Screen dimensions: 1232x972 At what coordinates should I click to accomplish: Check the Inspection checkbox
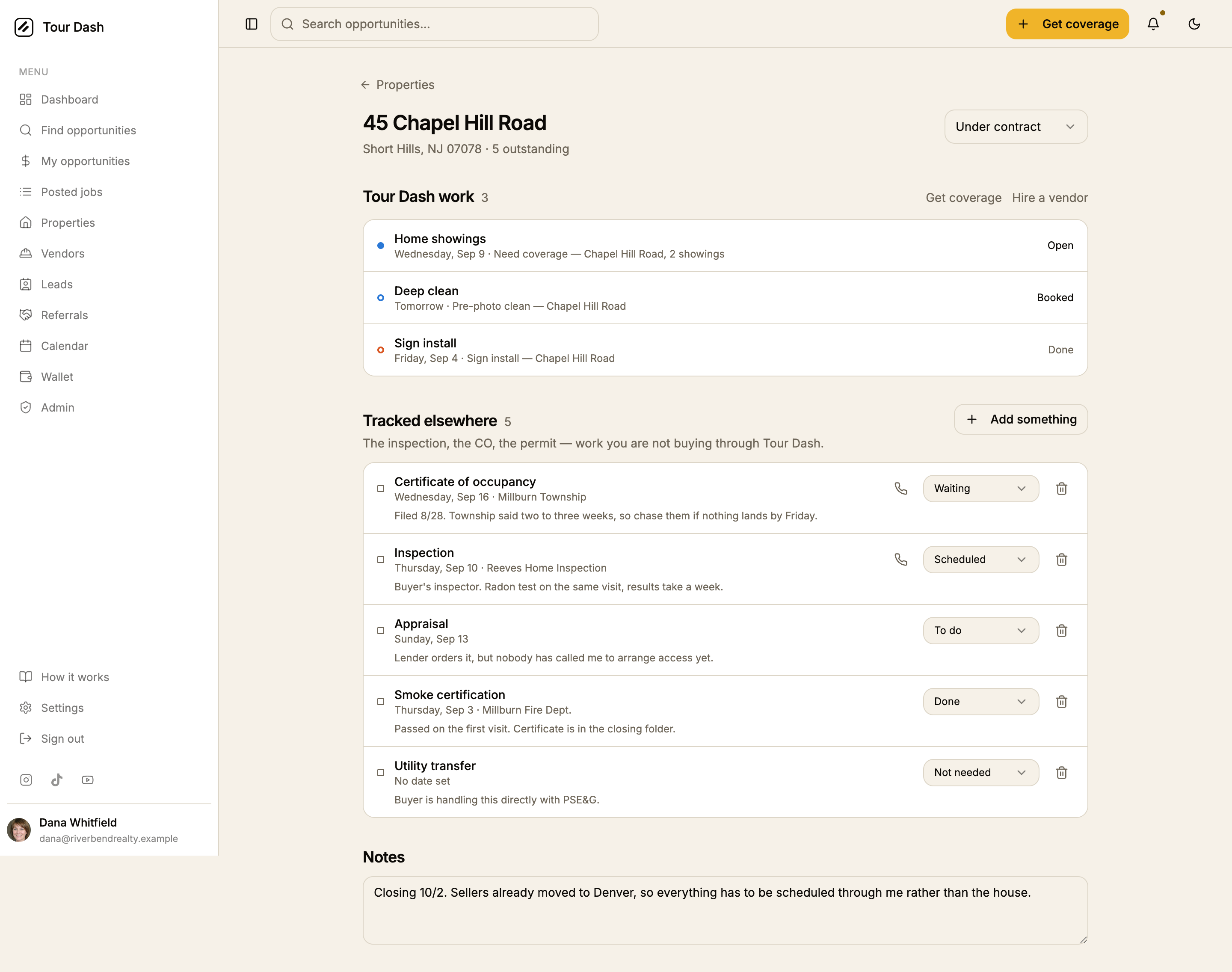coord(381,560)
